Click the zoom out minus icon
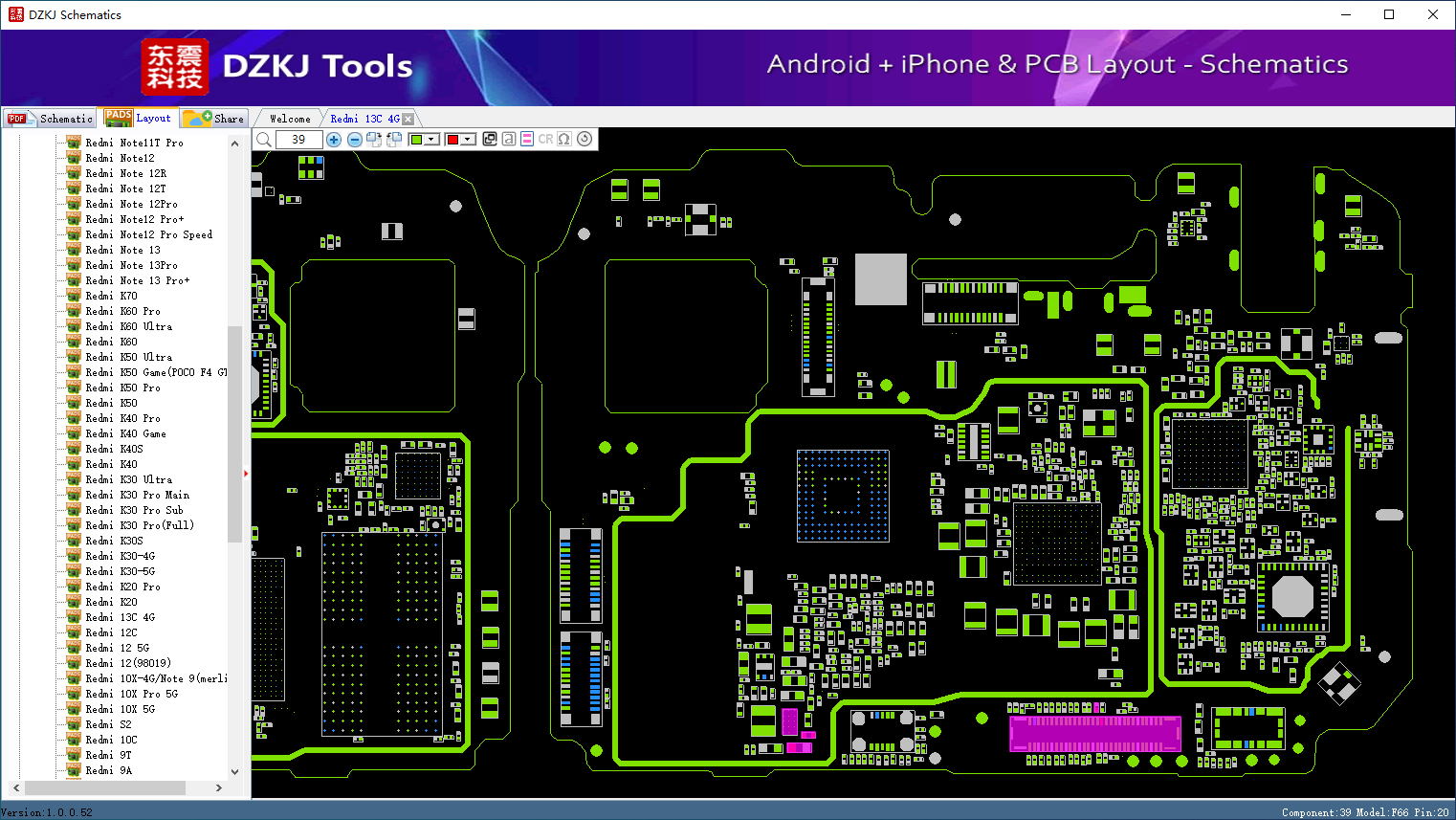The width and height of the screenshot is (1456, 820). click(355, 140)
